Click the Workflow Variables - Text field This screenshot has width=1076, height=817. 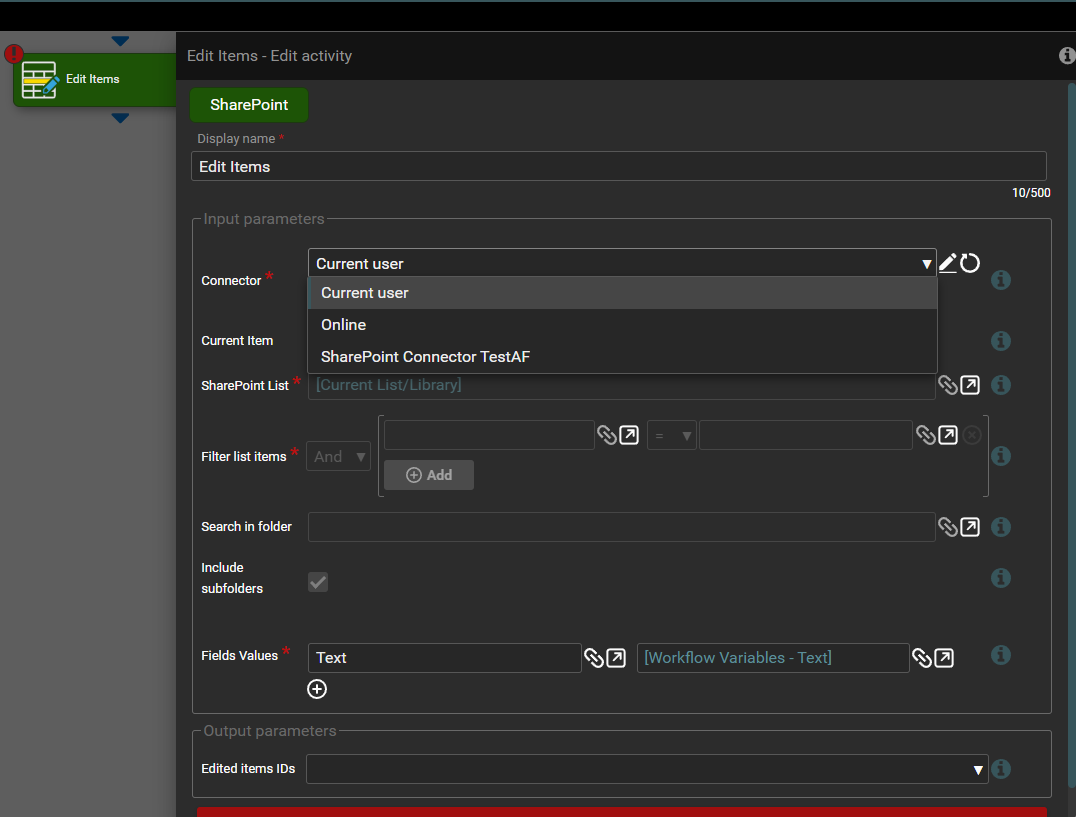[x=772, y=658]
